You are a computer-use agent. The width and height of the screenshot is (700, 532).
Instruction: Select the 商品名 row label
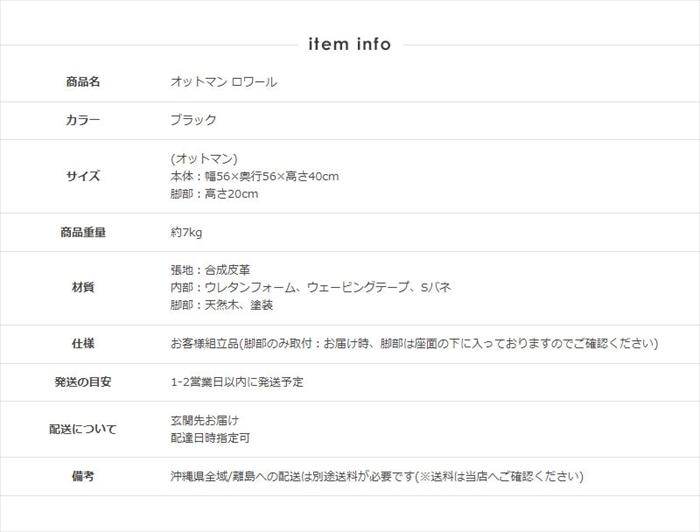83,82
